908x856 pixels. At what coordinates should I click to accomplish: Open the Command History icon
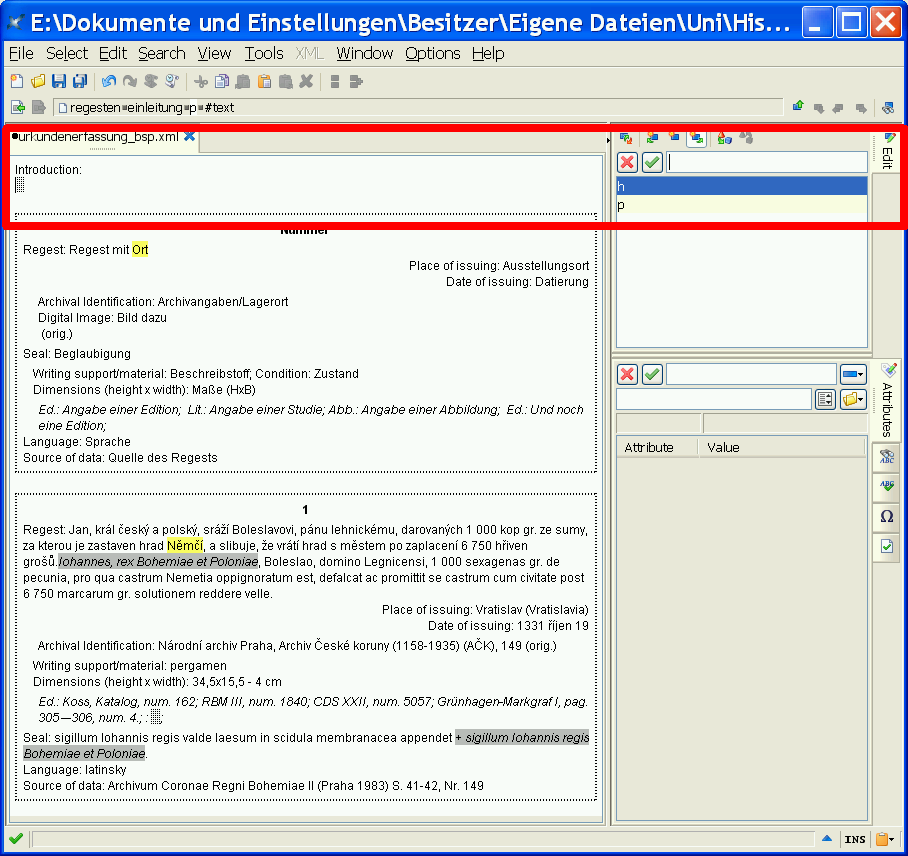coord(171,82)
